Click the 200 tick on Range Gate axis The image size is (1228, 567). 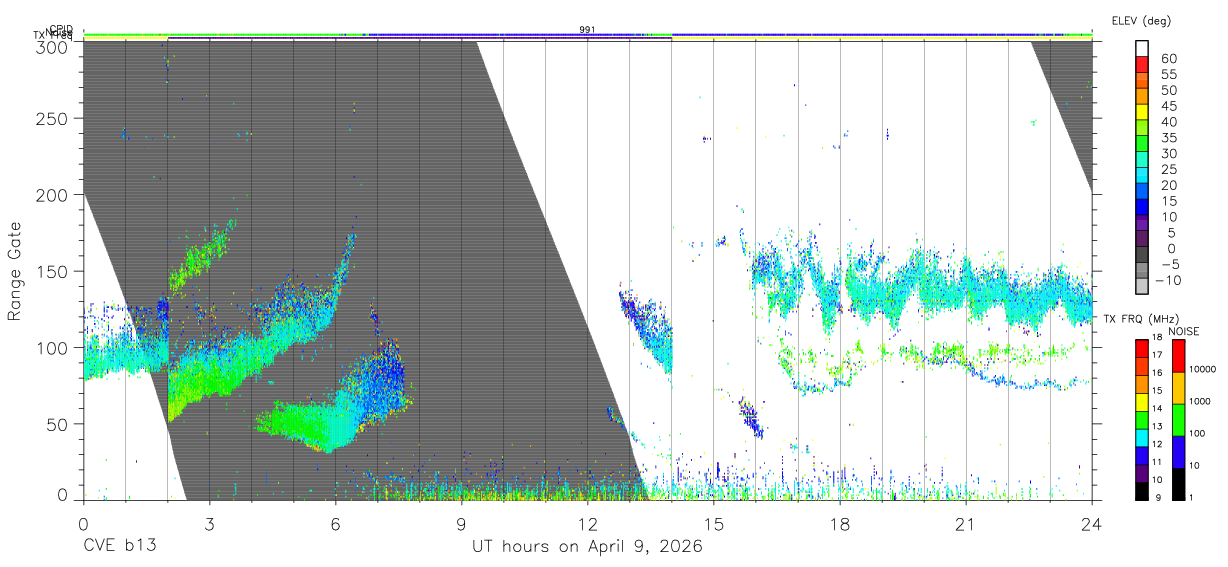point(52,195)
